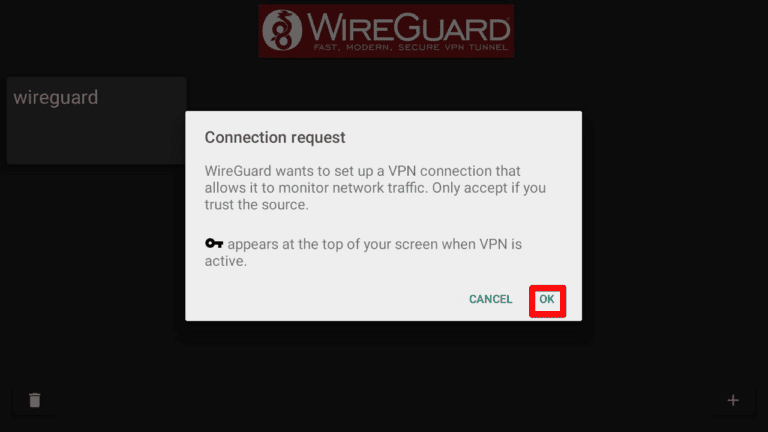Click the VPN key icon in dialog

tap(214, 243)
